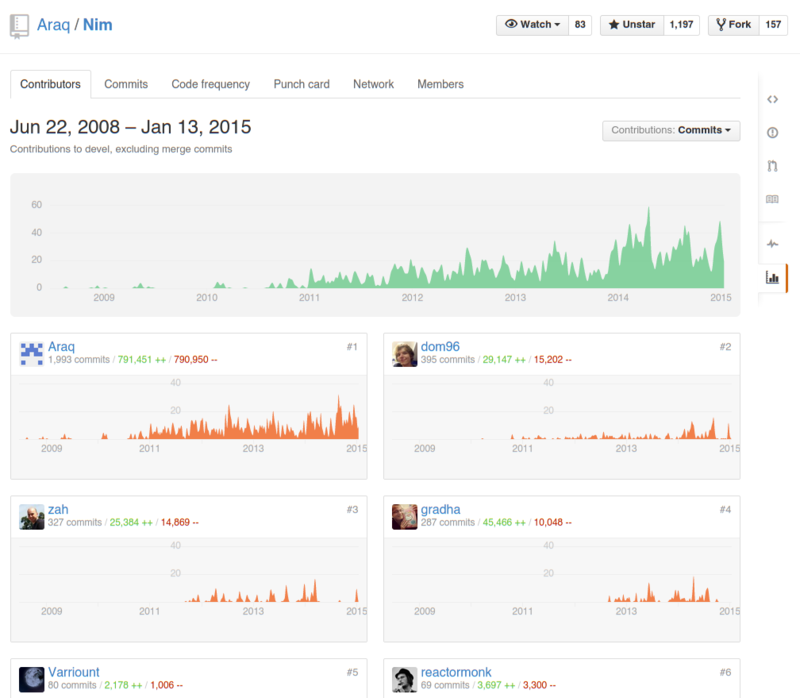The width and height of the screenshot is (800, 698).
Task: Open dom96's 395 commits link
Action: tap(447, 360)
